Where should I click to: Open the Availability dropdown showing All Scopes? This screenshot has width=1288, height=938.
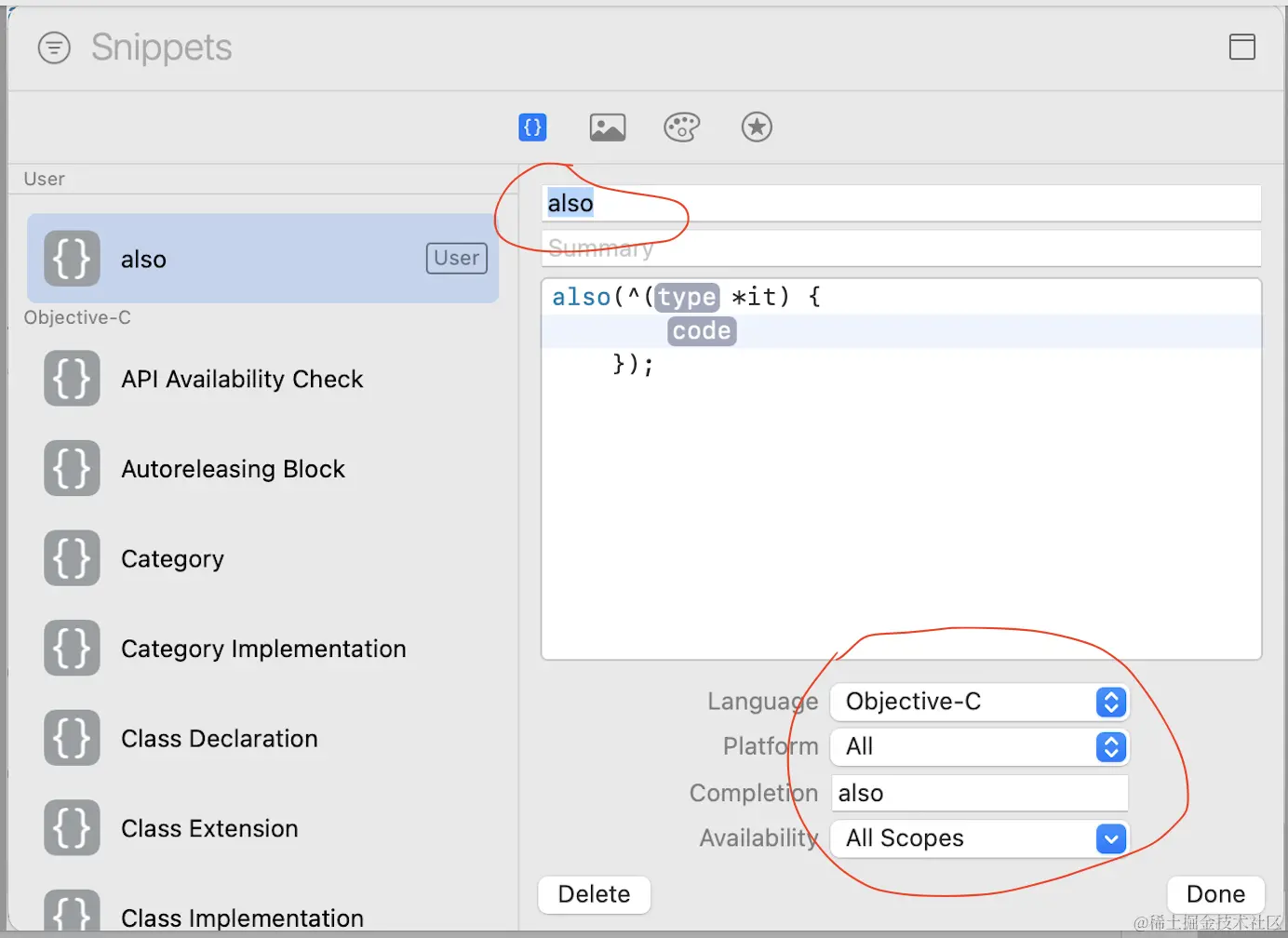pos(979,838)
